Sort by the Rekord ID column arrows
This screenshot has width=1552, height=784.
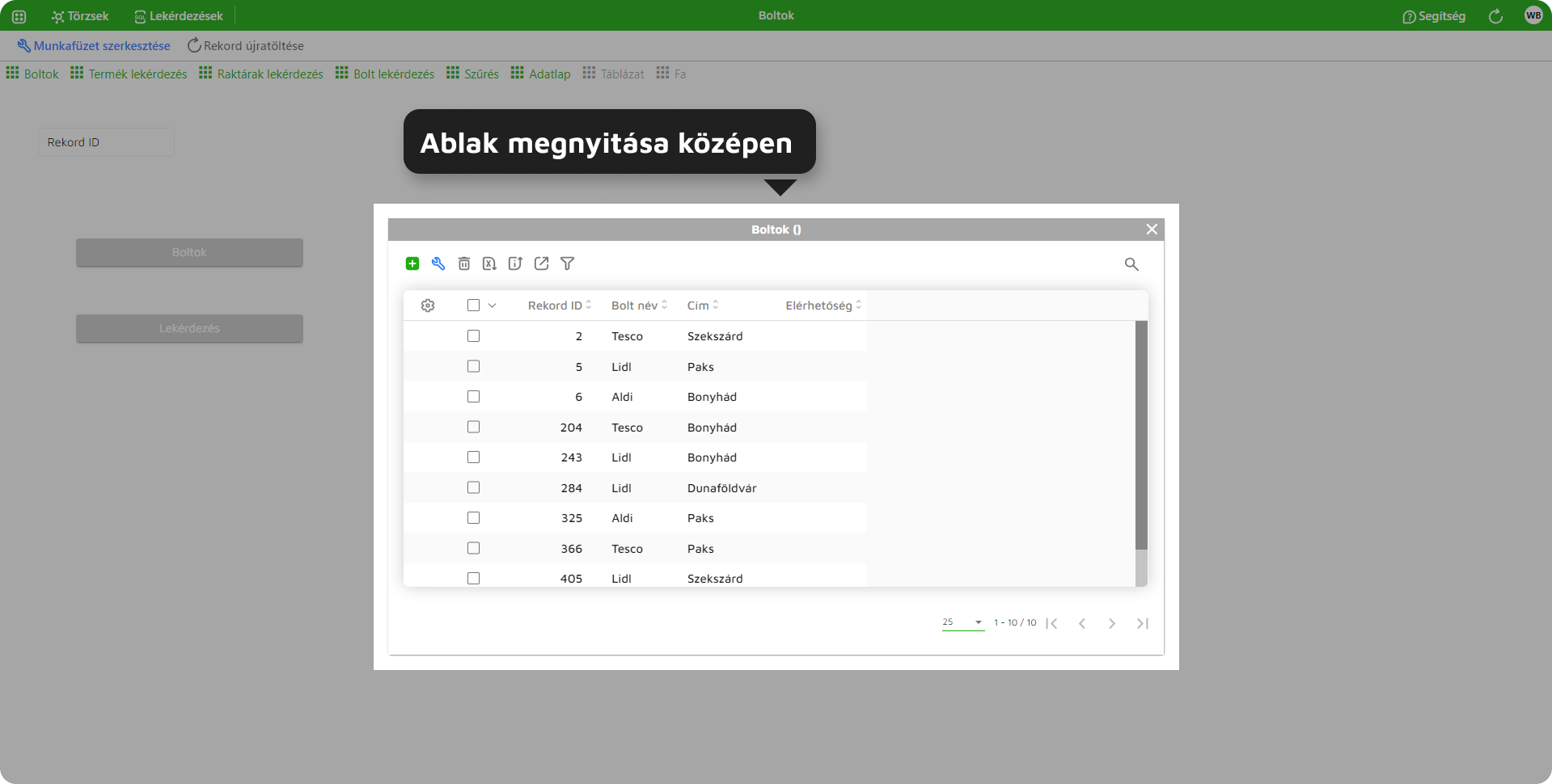[x=589, y=305]
